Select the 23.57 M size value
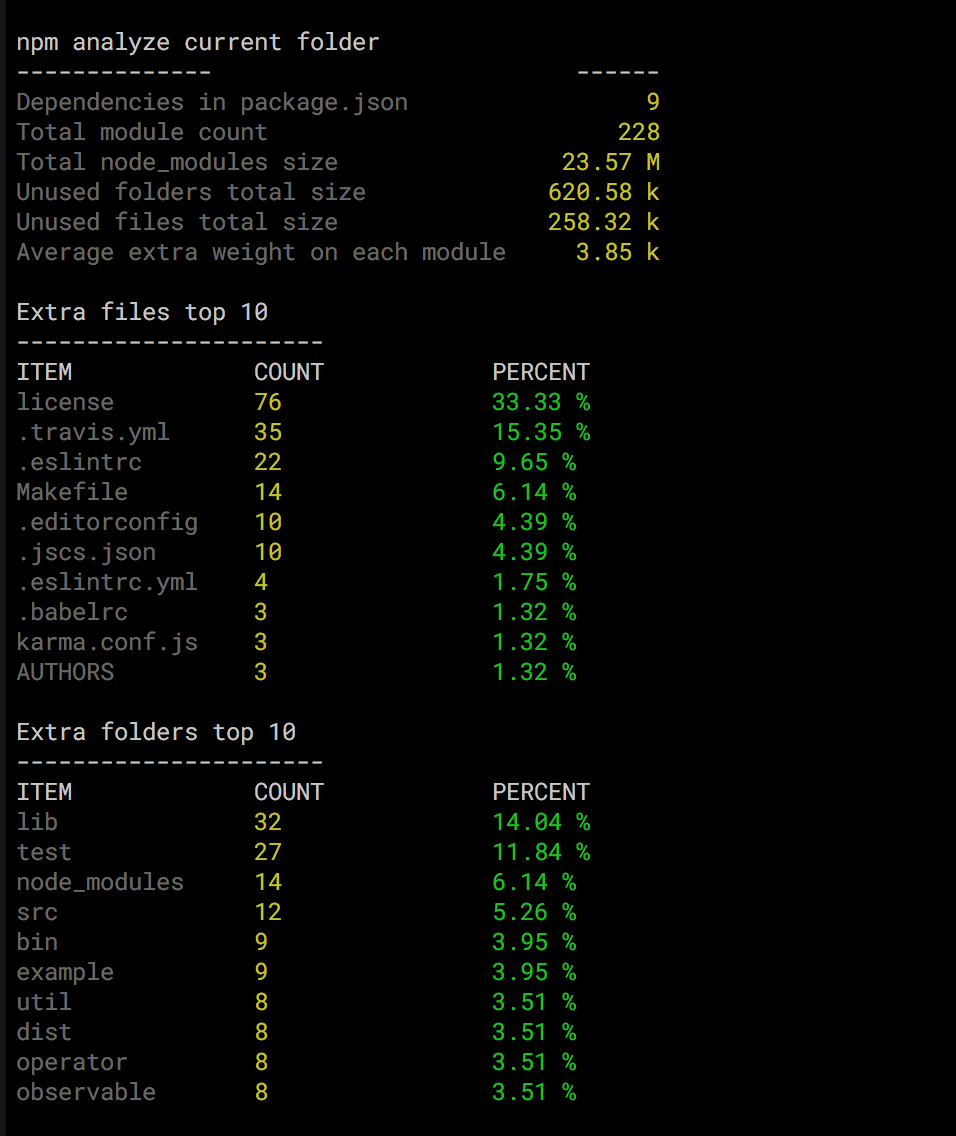 pyautogui.click(x=611, y=162)
